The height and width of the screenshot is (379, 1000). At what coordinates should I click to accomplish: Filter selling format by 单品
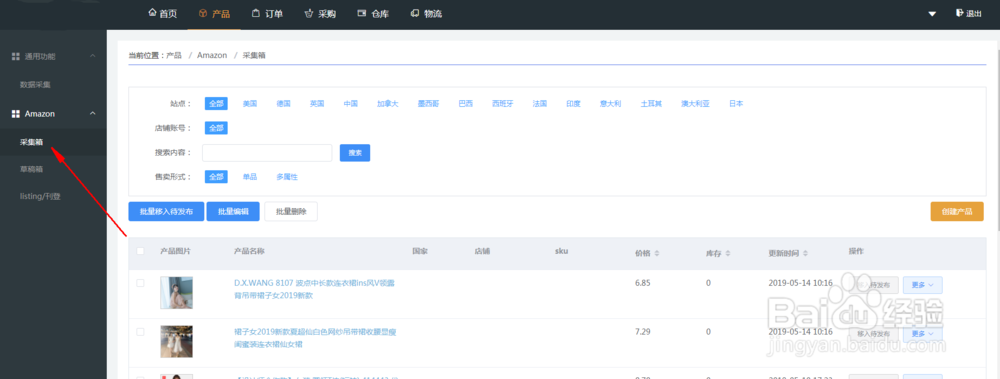[x=250, y=177]
